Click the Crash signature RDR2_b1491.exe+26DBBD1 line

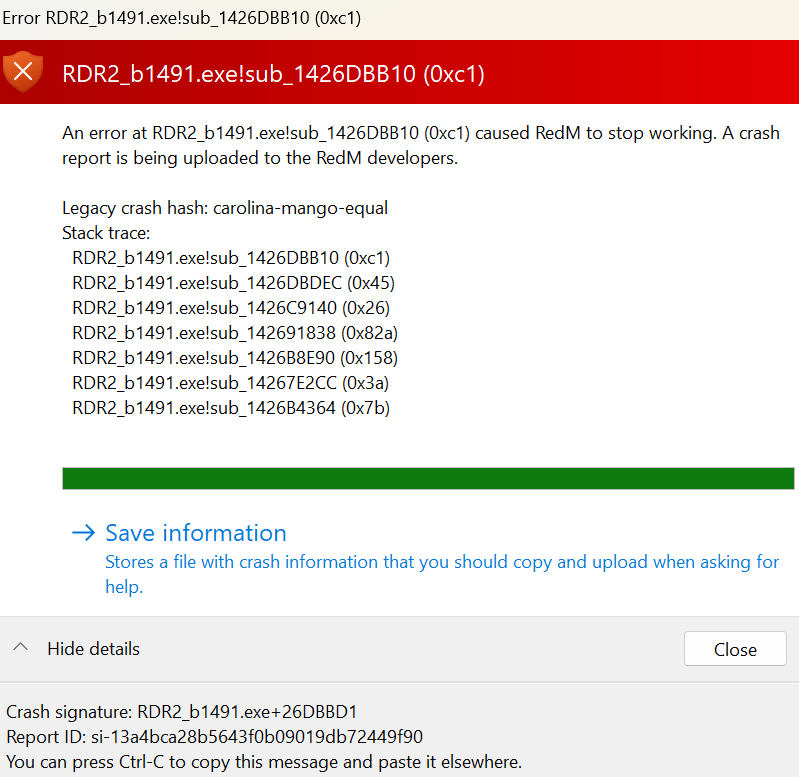point(181,711)
